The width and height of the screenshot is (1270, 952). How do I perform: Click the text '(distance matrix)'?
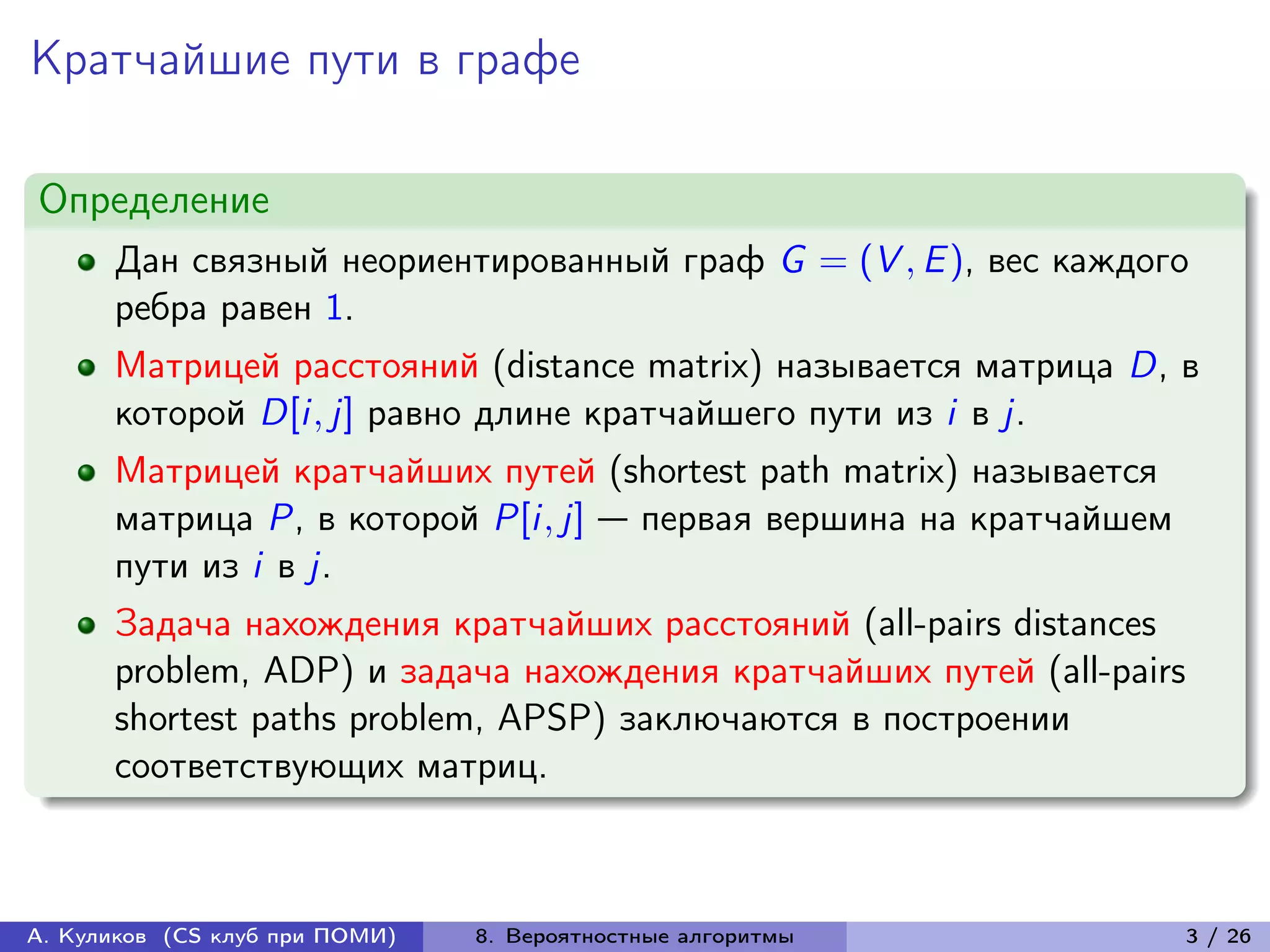(x=627, y=366)
